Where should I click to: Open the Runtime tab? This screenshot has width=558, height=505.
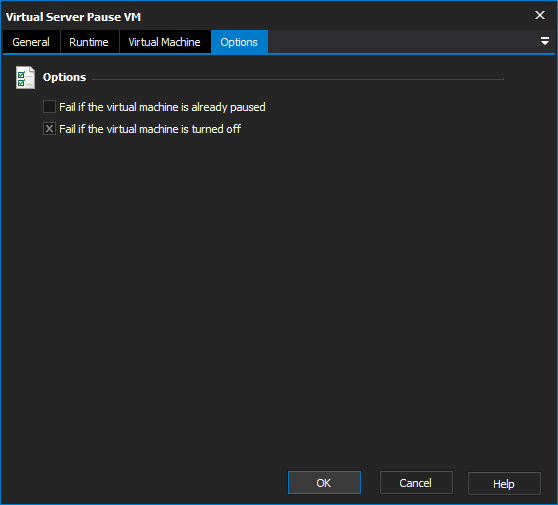pyautogui.click(x=89, y=42)
